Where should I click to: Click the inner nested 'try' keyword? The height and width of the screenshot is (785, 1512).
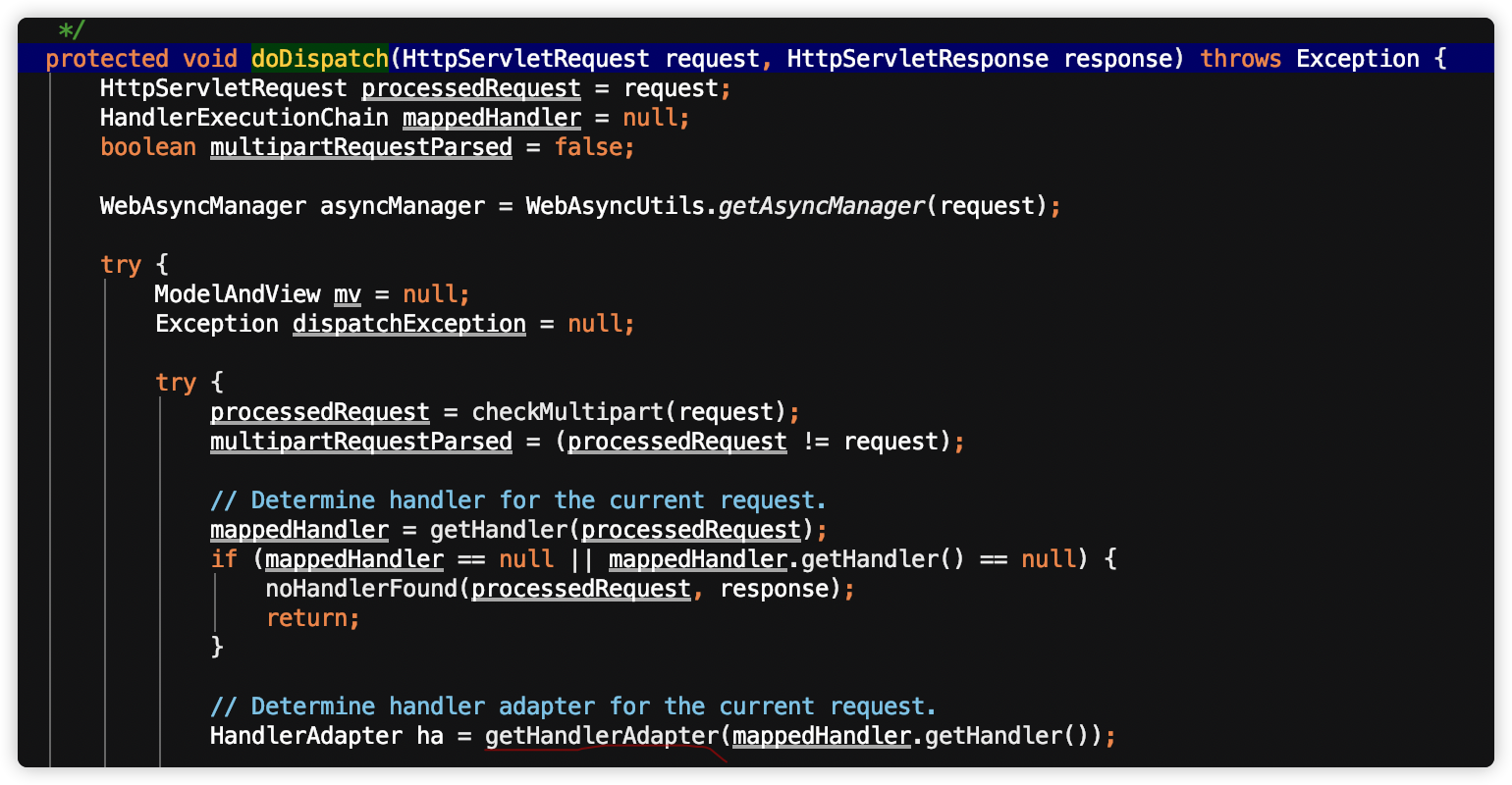tap(176, 383)
